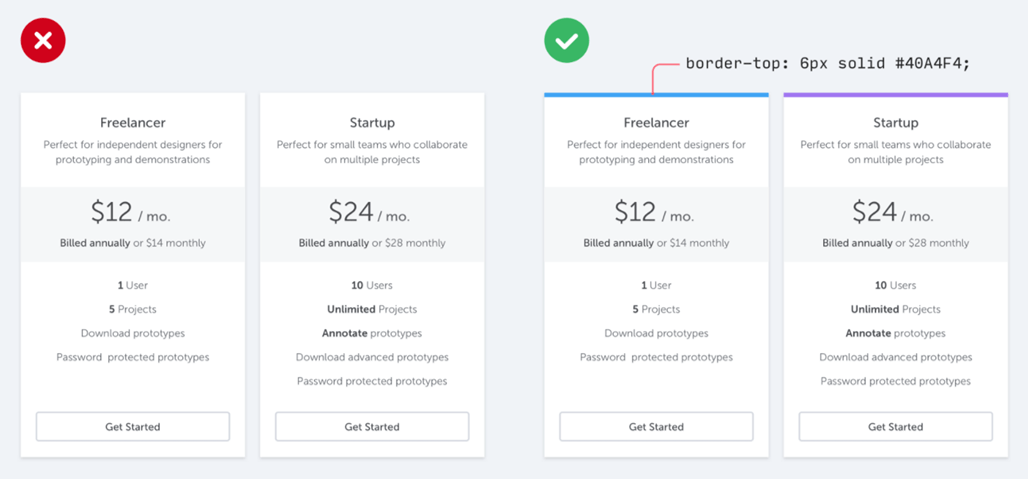Click 'Billed annually' text under blue-bordered $12 price
This screenshot has width=1028, height=479.
point(618,243)
